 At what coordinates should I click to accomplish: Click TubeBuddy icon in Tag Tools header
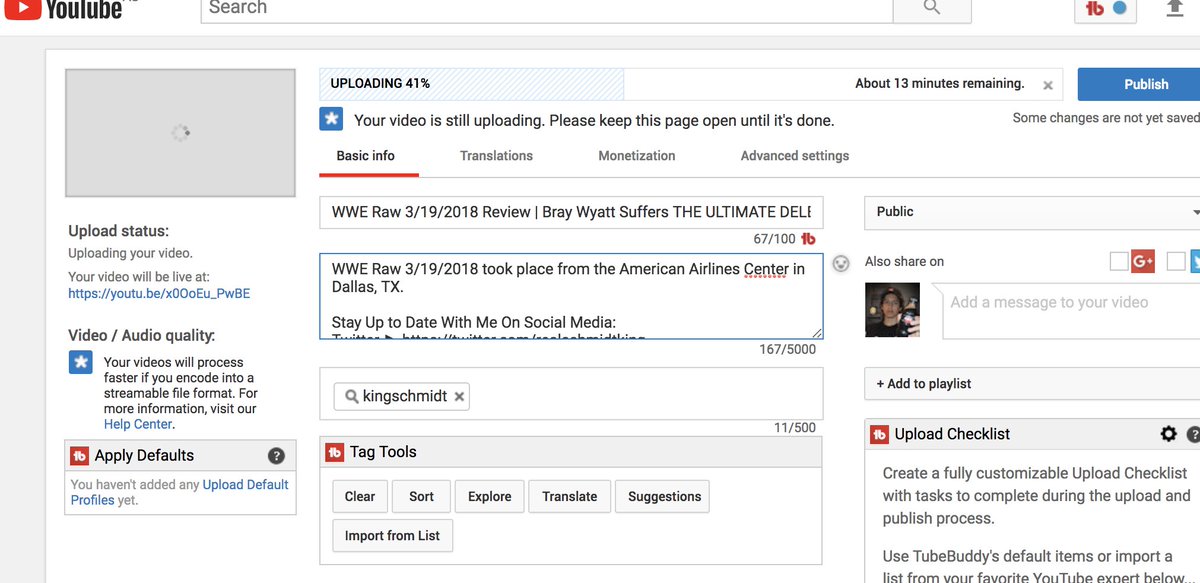[x=335, y=452]
